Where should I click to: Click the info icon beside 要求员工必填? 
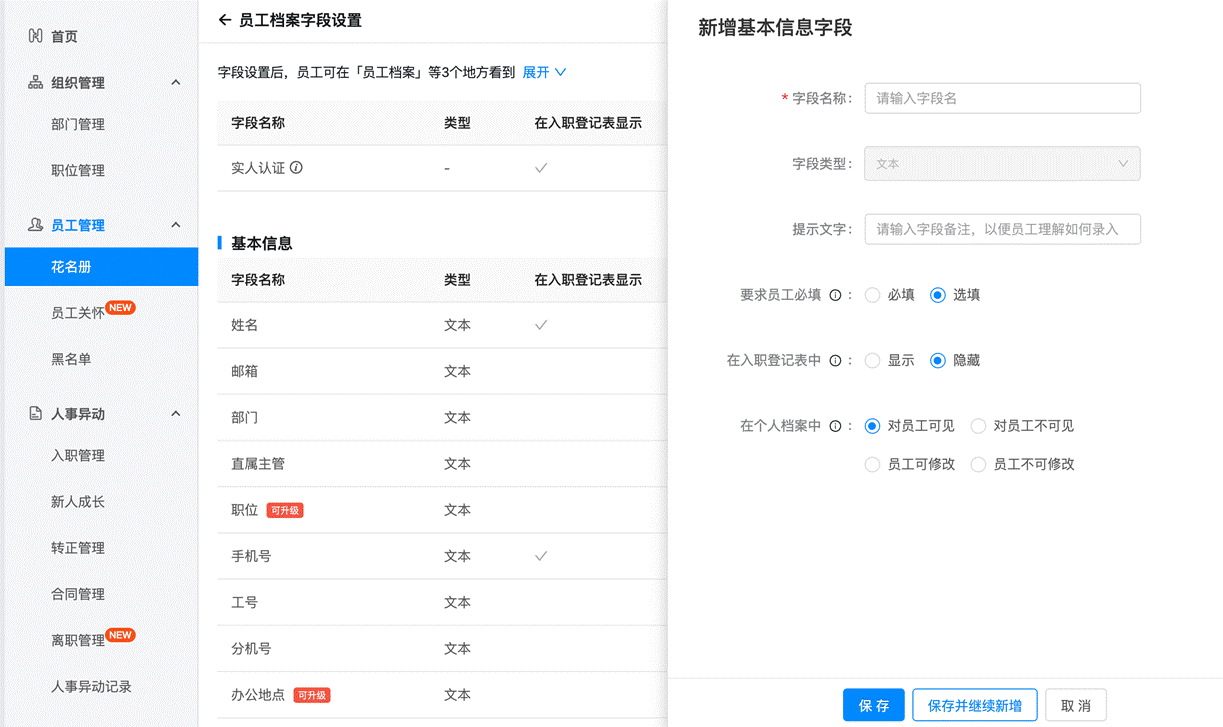pos(835,295)
